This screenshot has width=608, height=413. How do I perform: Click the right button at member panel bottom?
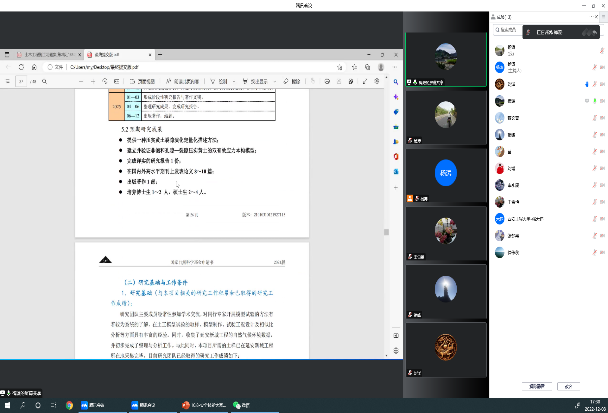coord(568,384)
